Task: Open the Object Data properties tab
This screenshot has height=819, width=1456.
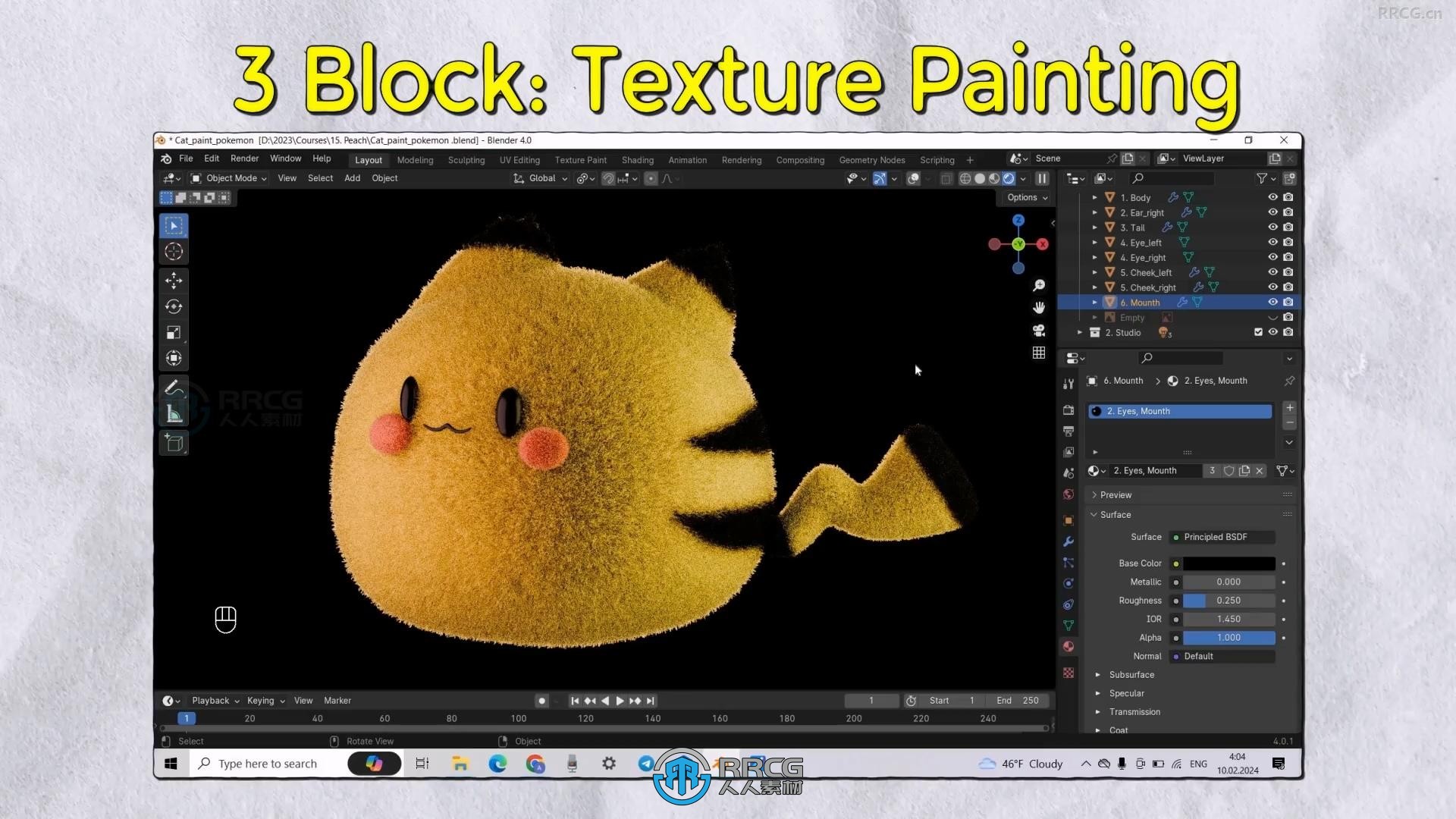Action: click(x=1068, y=626)
